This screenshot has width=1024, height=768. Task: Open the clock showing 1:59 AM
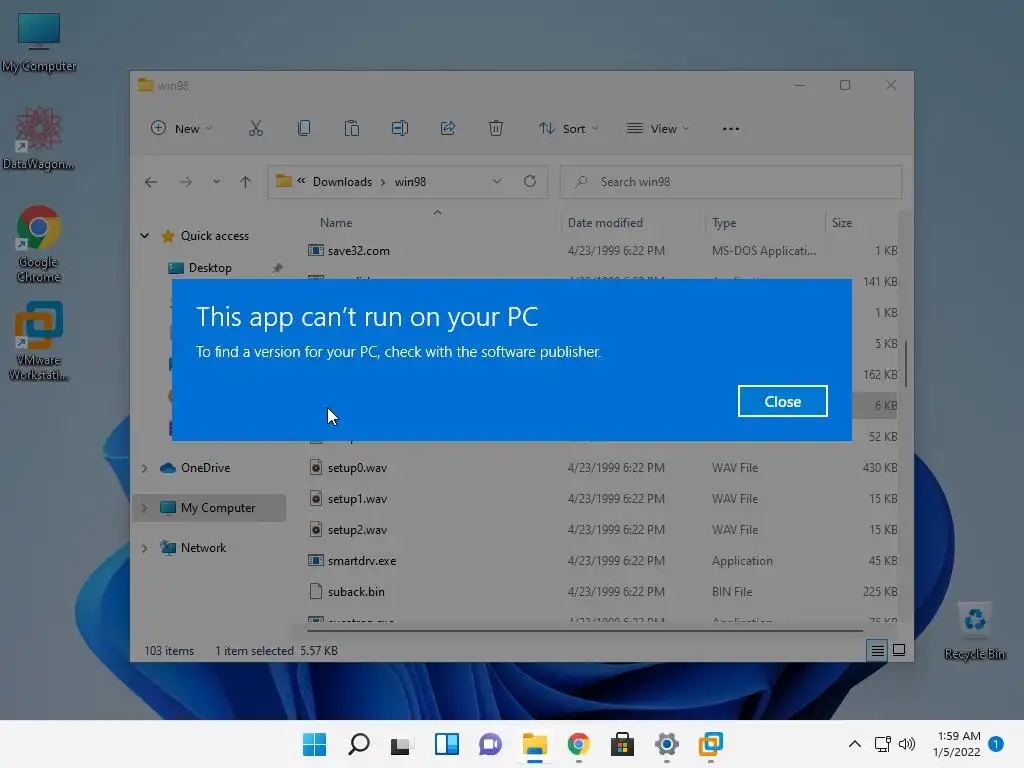957,744
